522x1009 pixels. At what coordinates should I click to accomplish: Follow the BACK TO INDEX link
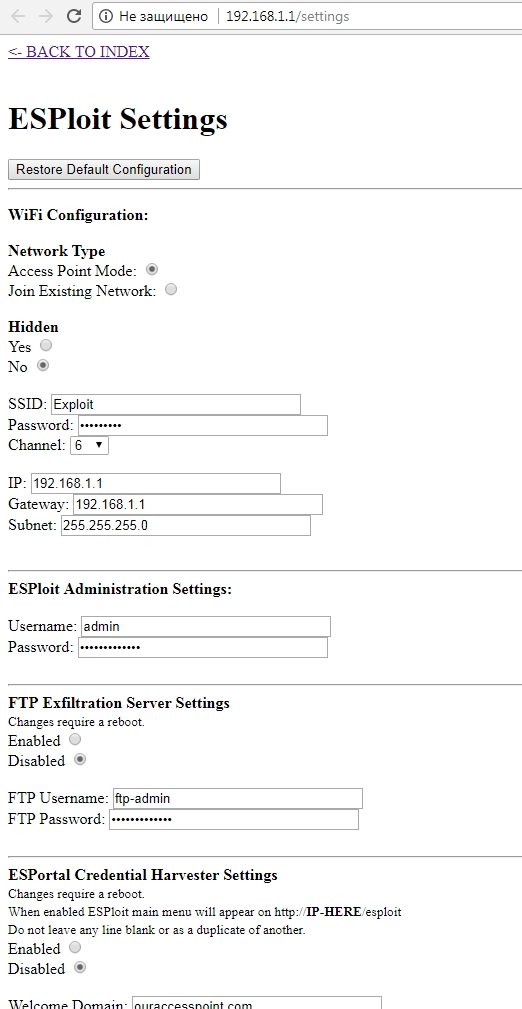[x=79, y=52]
